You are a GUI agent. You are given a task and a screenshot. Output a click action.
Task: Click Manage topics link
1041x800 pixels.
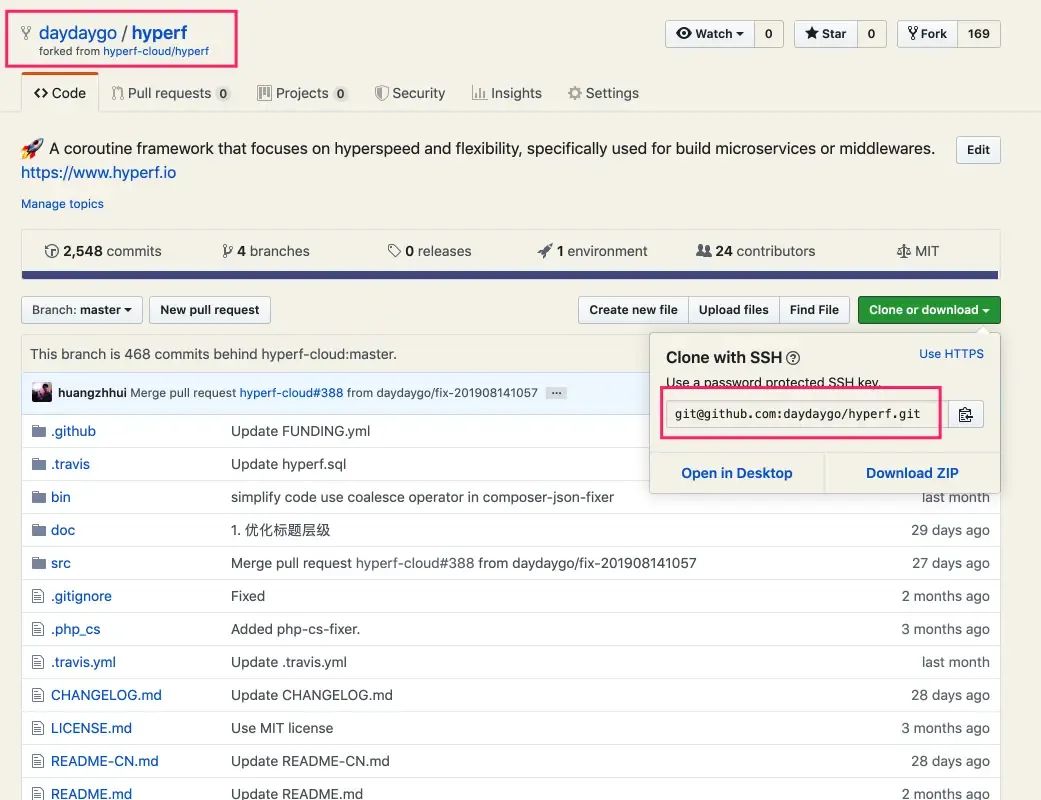(x=62, y=204)
